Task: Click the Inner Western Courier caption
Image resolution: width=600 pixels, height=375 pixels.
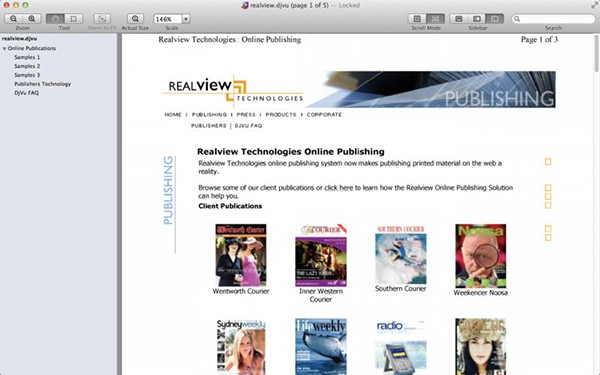Action: coord(321,295)
